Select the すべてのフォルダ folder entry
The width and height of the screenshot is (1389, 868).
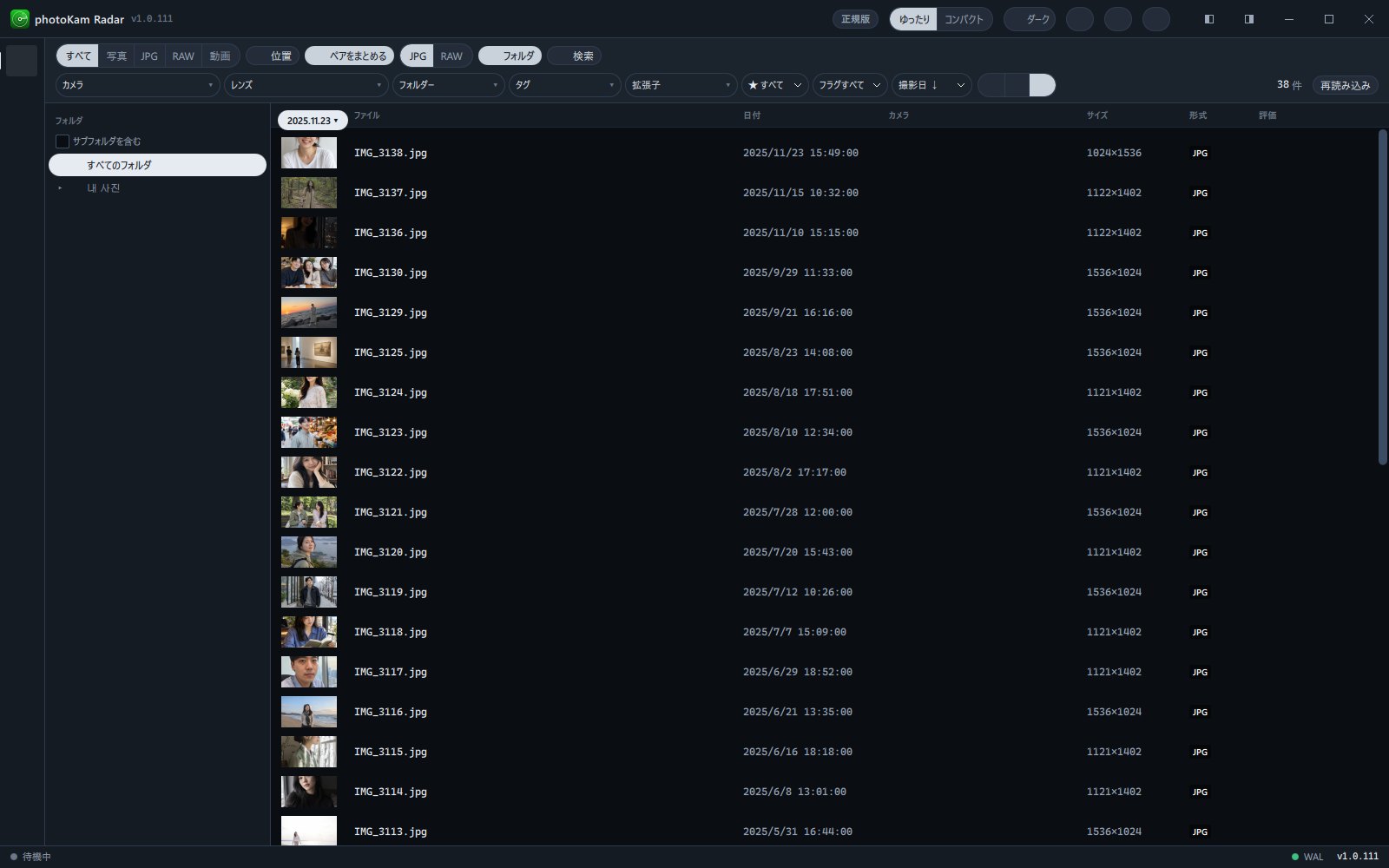tap(157, 165)
